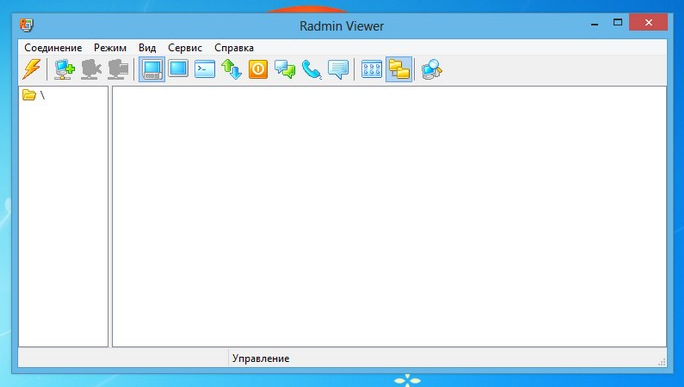Click the orange Shutdown power icon

[x=258, y=69]
